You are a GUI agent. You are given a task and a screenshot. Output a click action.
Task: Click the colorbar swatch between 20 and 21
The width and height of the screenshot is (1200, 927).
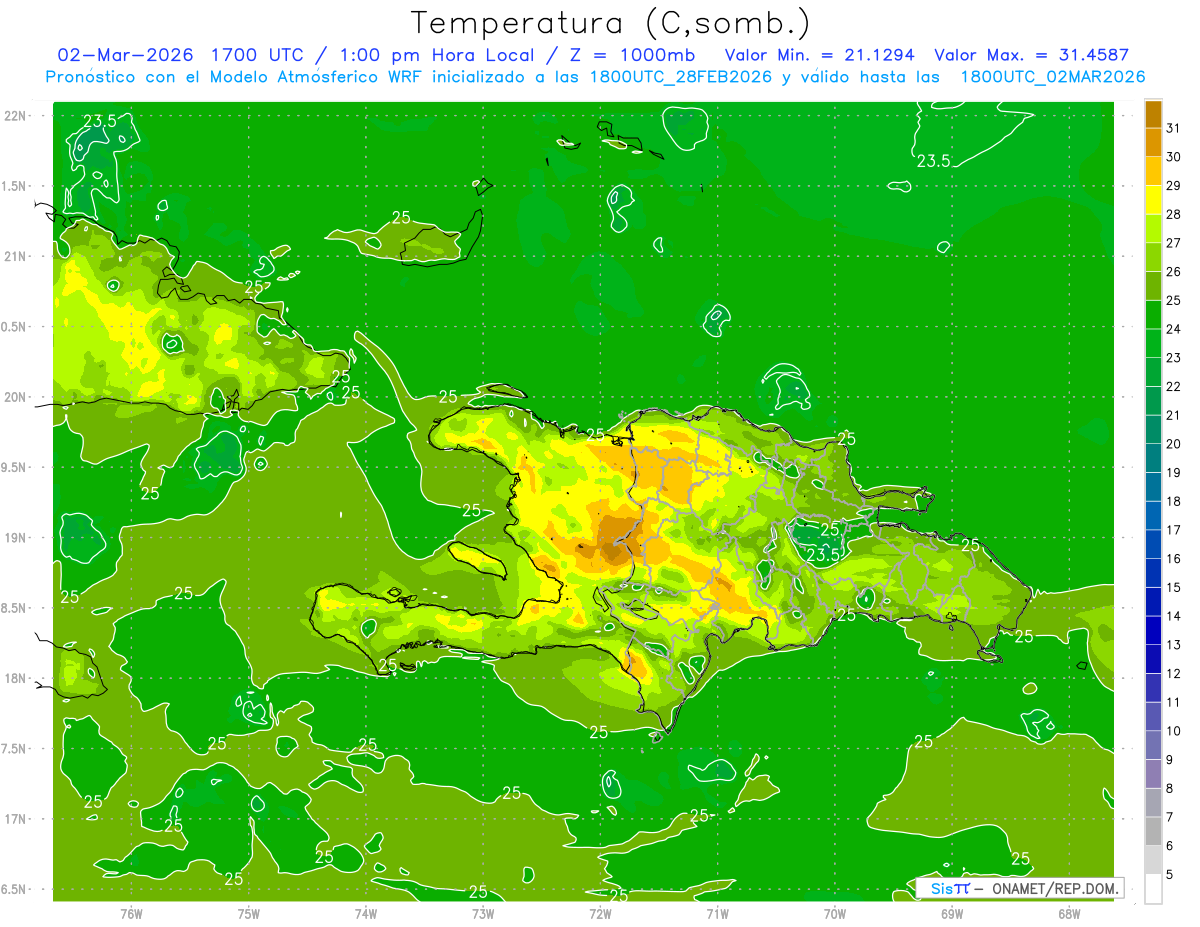click(x=1153, y=430)
